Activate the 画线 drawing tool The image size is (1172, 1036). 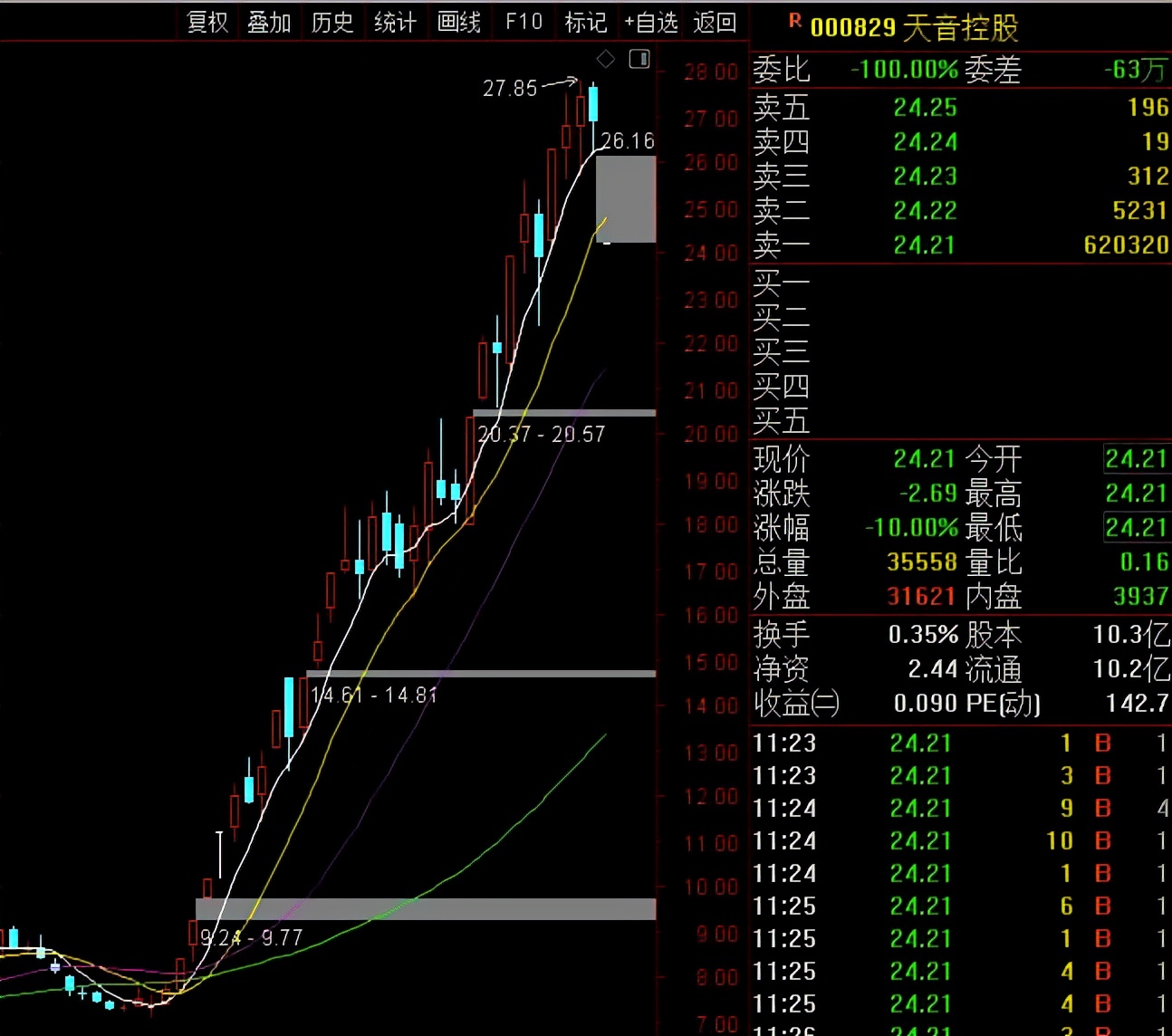coord(458,22)
